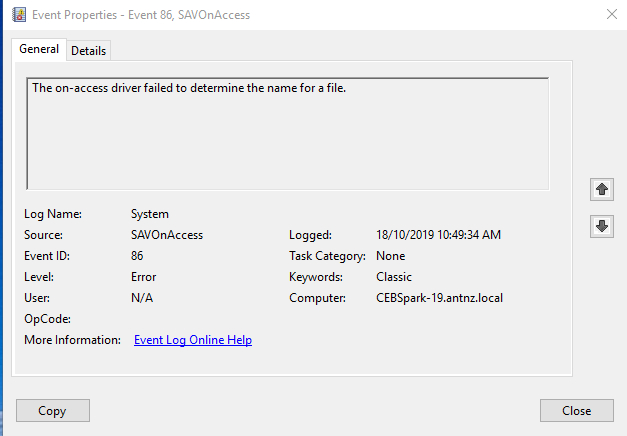The height and width of the screenshot is (436, 627).
Task: Select the Source value SAVOnAccess
Action: tap(166, 235)
